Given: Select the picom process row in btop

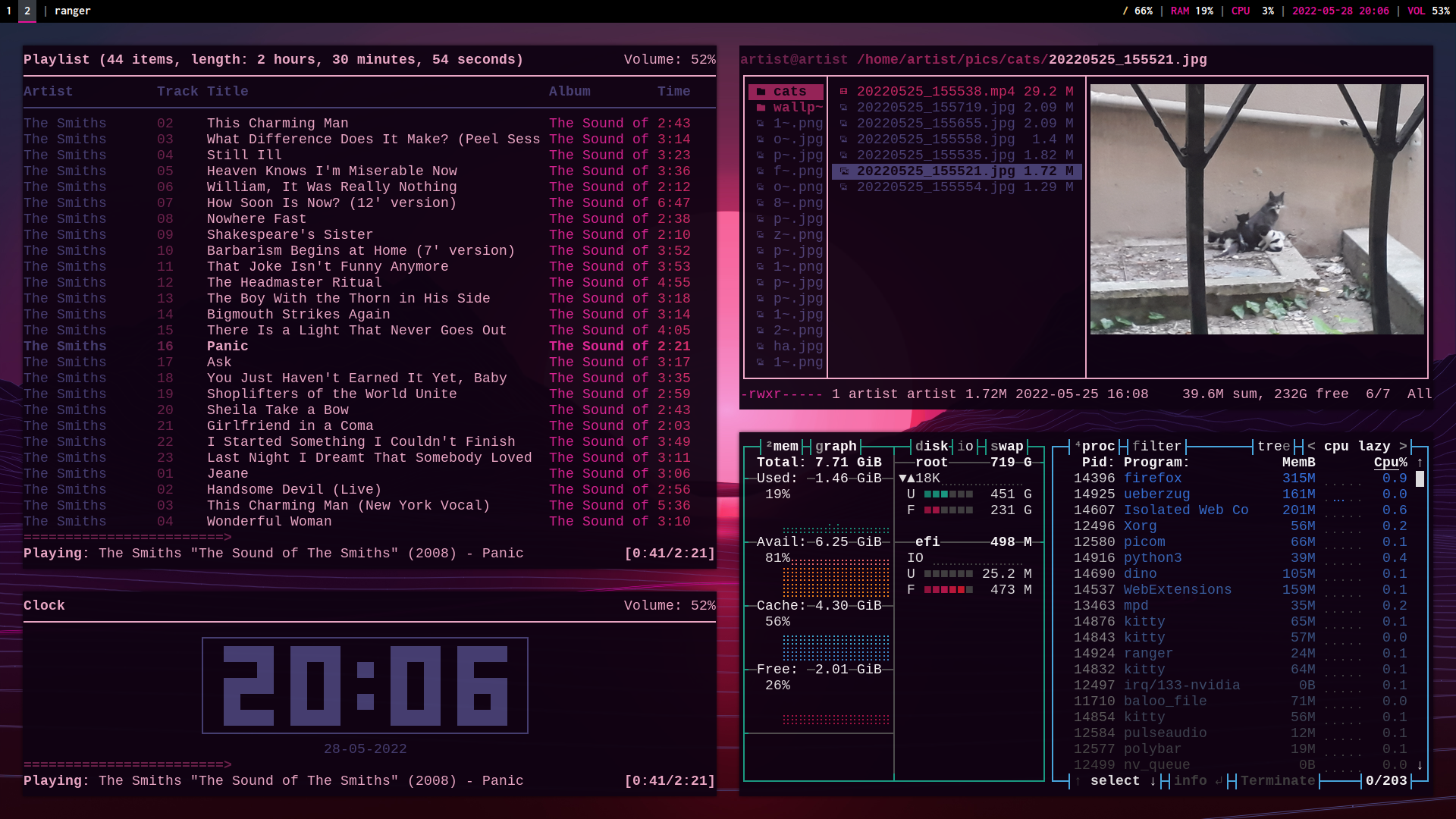Looking at the screenshot, I should pos(1241,542).
